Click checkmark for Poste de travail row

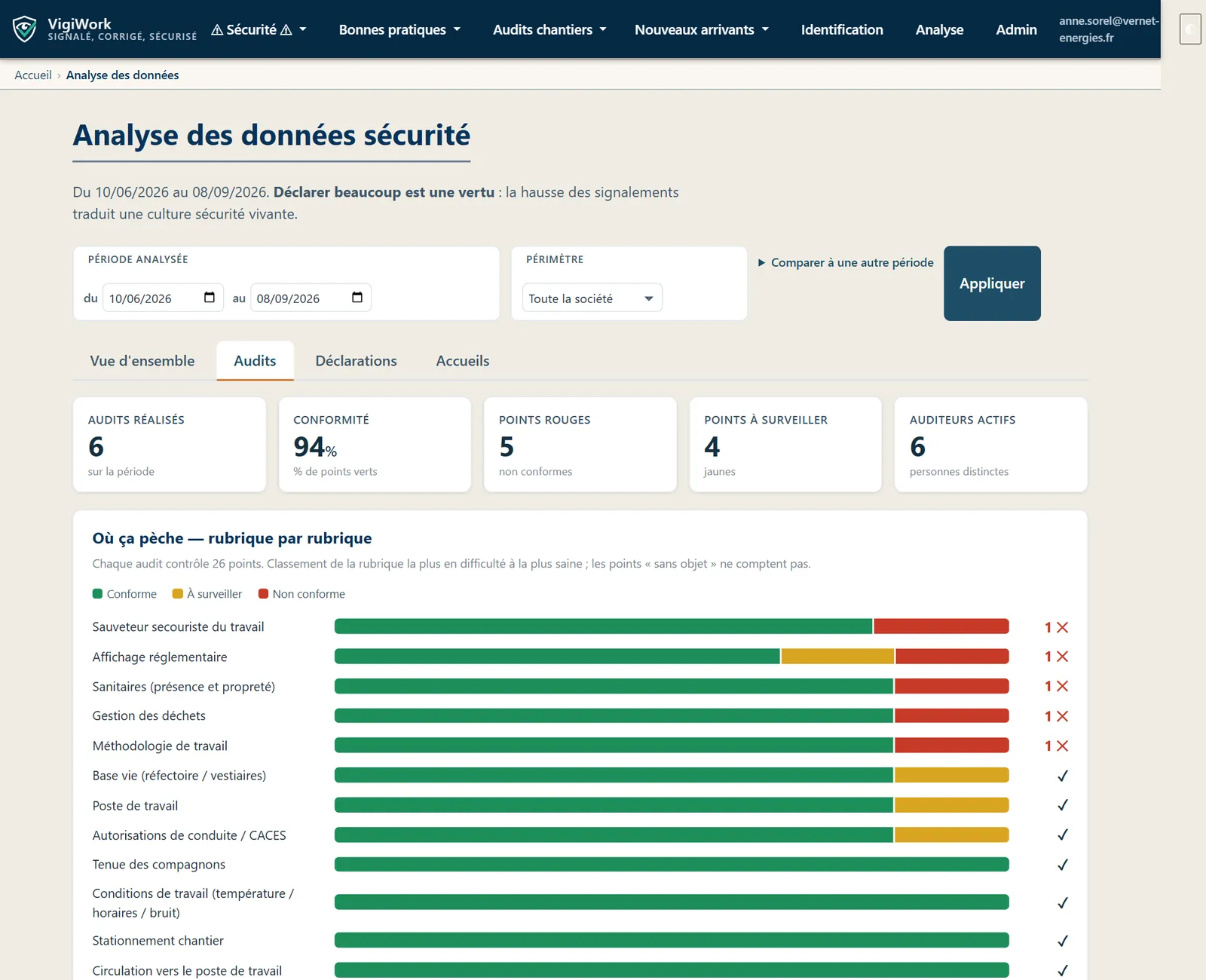[x=1063, y=805]
